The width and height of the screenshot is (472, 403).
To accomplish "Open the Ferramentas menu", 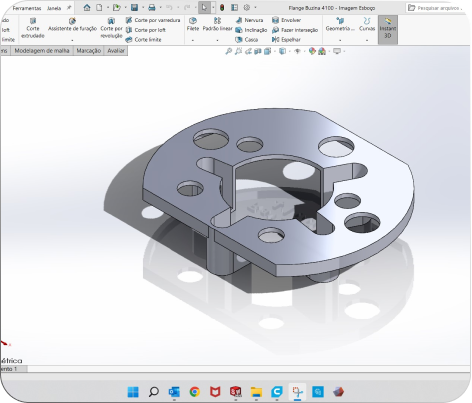I will point(27,8).
